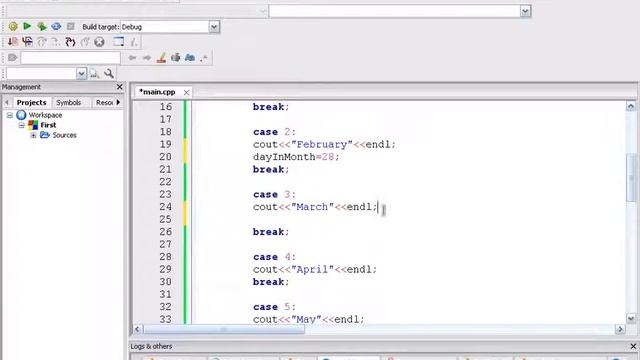Start Debug/Continue from debugger toolbar
The height and width of the screenshot is (360, 640).
pyautogui.click(x=13, y=42)
